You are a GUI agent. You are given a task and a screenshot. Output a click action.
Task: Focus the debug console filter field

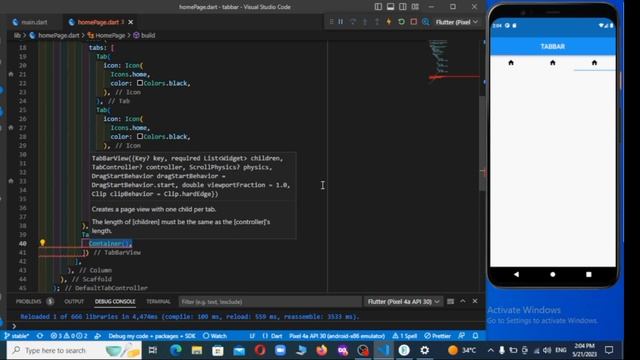click(270, 302)
